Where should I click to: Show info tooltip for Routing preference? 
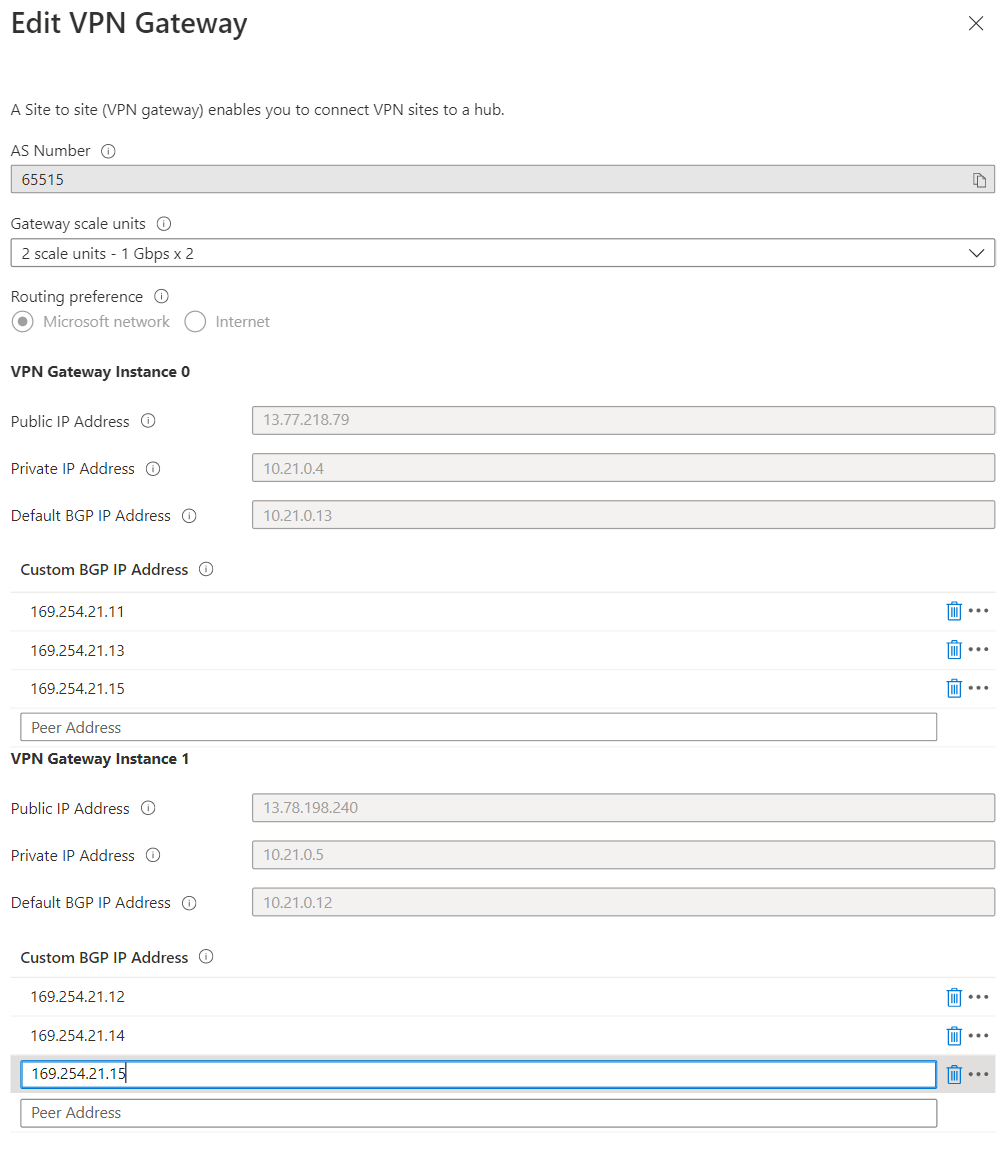(161, 297)
